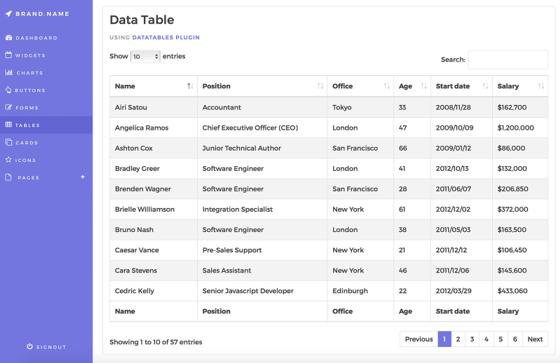Click the $1,200,000 salary cell
The image size is (560, 363).
[x=520, y=128]
